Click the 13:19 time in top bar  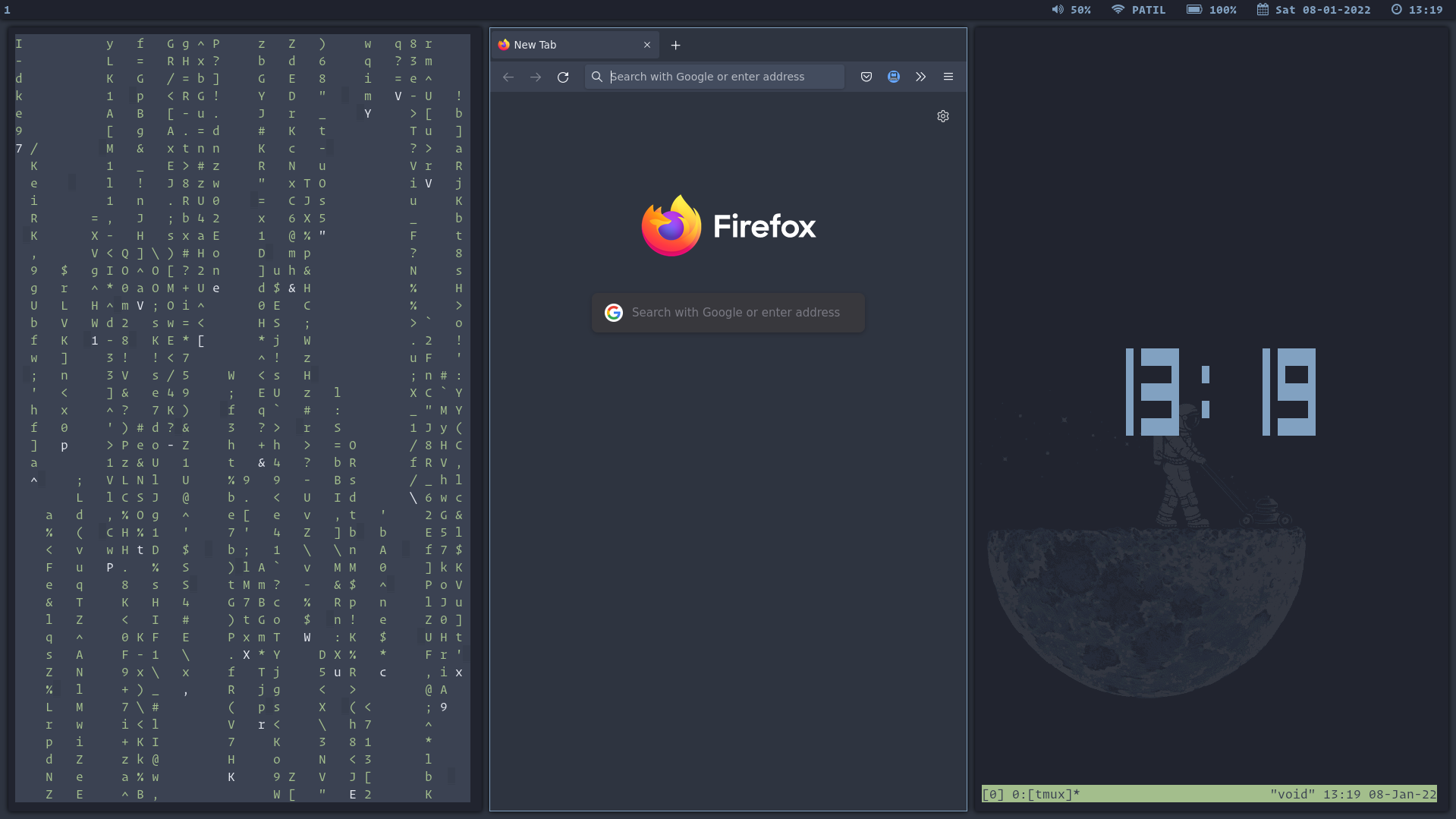coord(1426,10)
